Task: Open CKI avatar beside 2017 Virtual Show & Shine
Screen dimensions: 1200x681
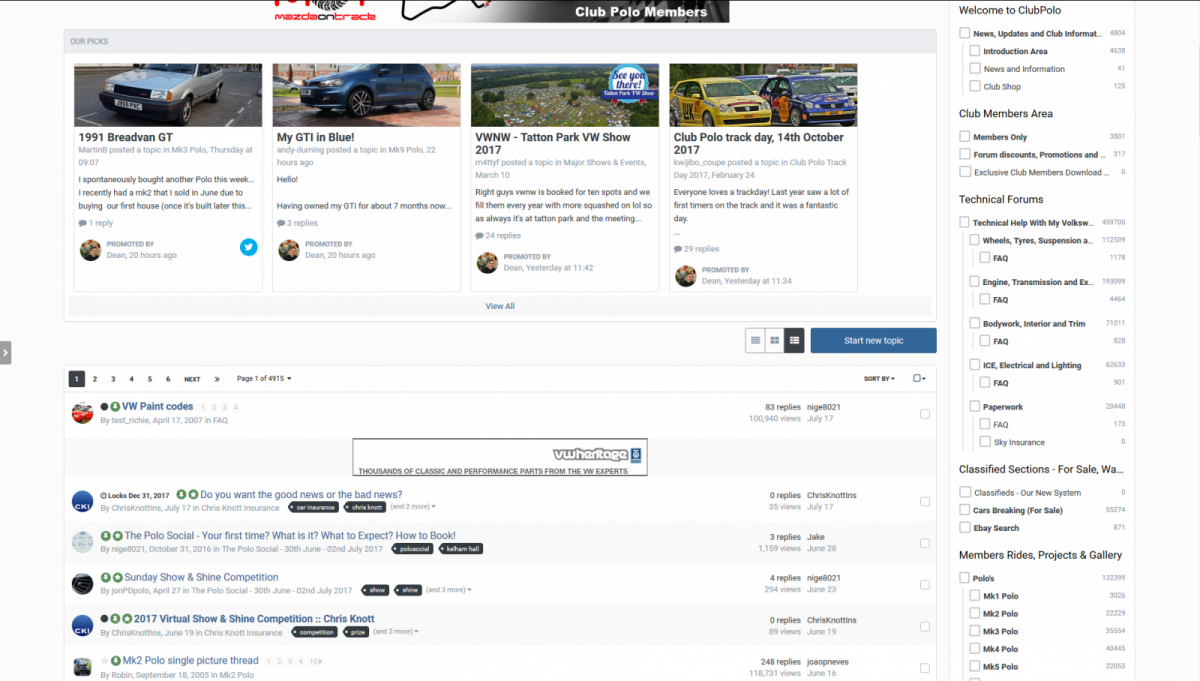Action: pyautogui.click(x=82, y=625)
